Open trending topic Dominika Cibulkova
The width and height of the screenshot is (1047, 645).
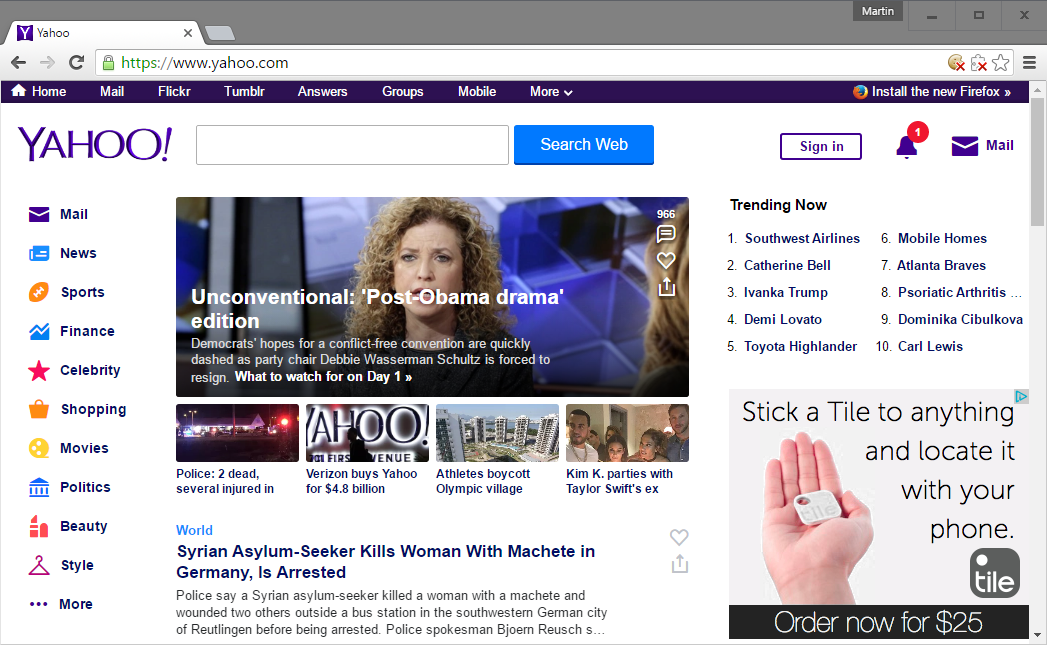(x=960, y=319)
